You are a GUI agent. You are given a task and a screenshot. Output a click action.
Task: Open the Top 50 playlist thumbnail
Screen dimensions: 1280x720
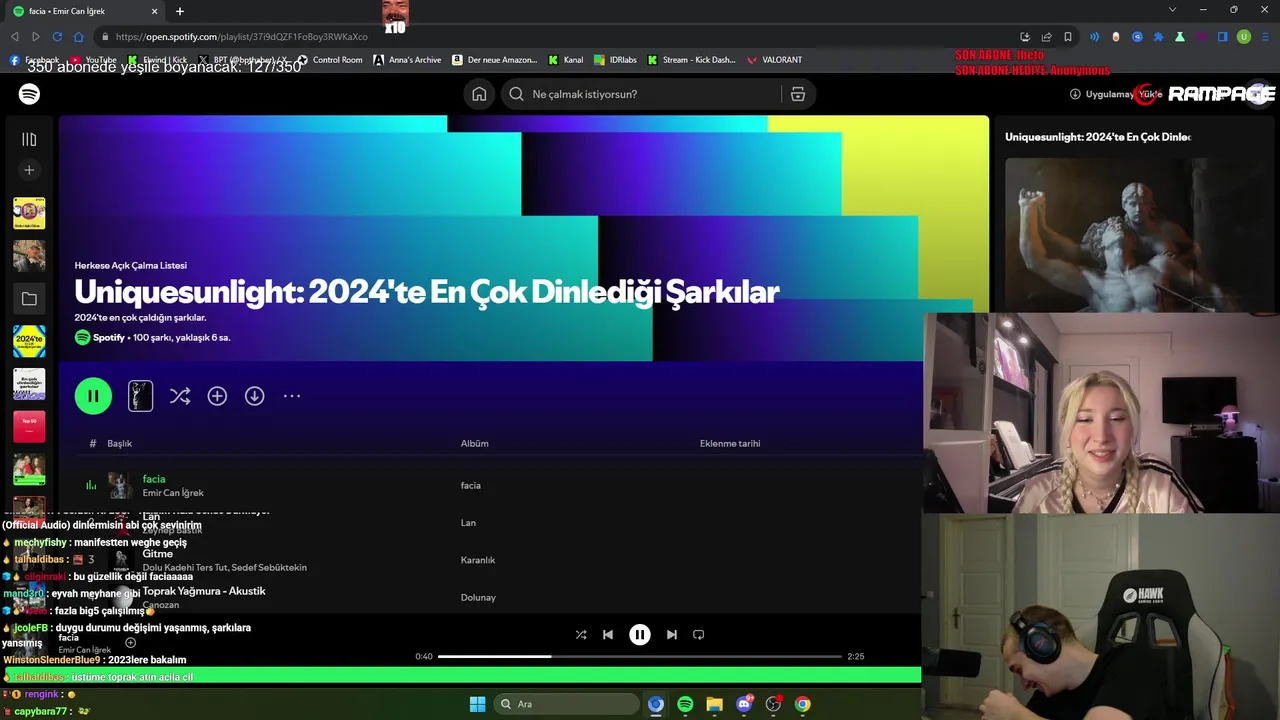29,426
